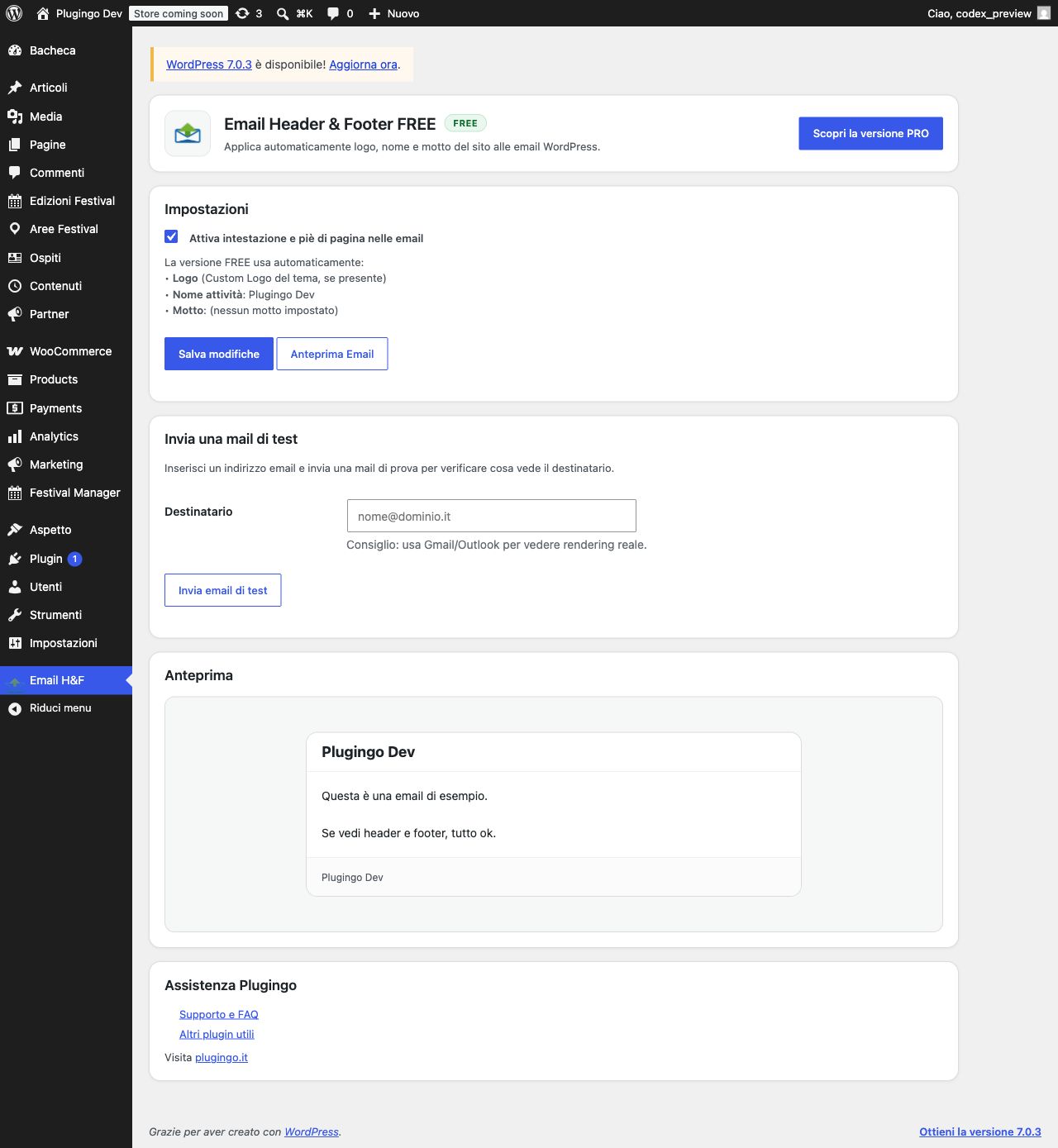Click the Plugingo Dev heading in email preview
This screenshot has width=1058, height=1148.
click(368, 752)
